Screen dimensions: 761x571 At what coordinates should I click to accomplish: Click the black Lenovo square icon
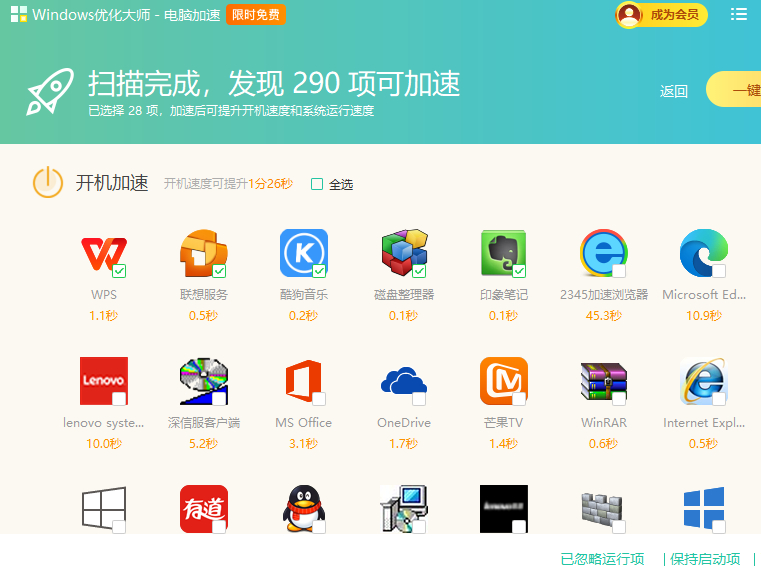tap(504, 508)
